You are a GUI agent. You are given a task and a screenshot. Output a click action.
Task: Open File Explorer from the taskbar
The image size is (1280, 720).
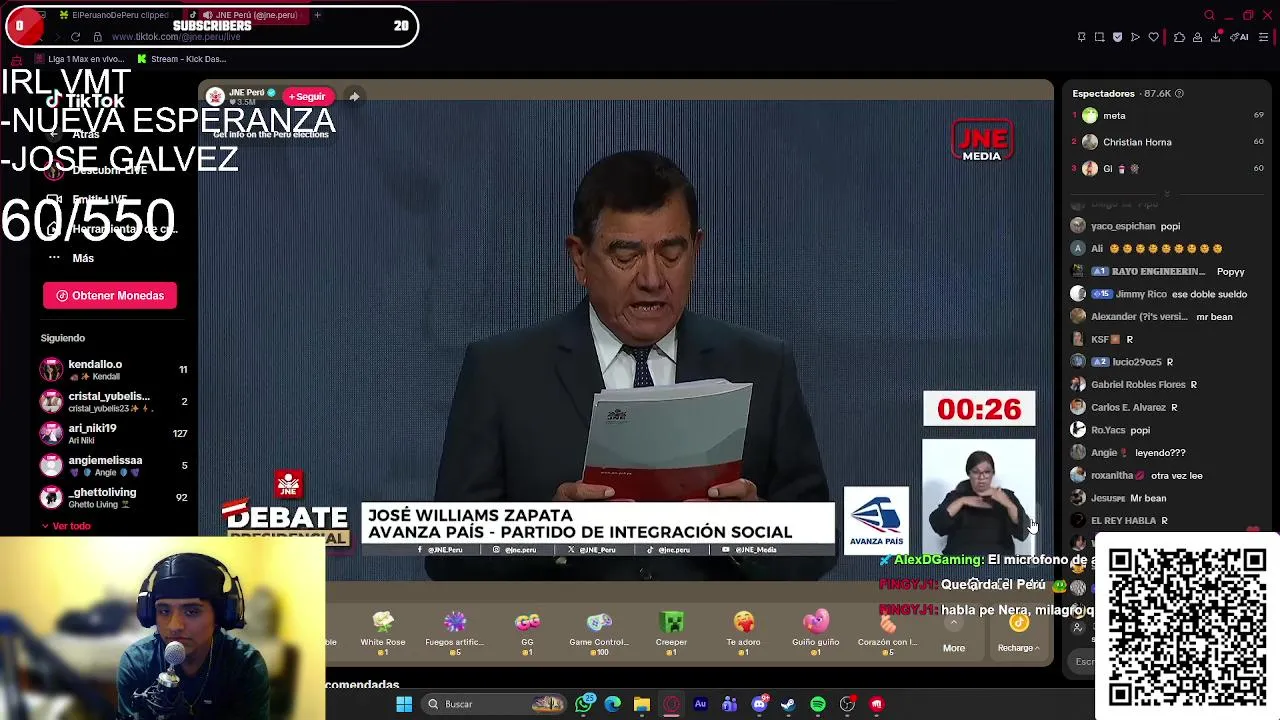point(642,704)
